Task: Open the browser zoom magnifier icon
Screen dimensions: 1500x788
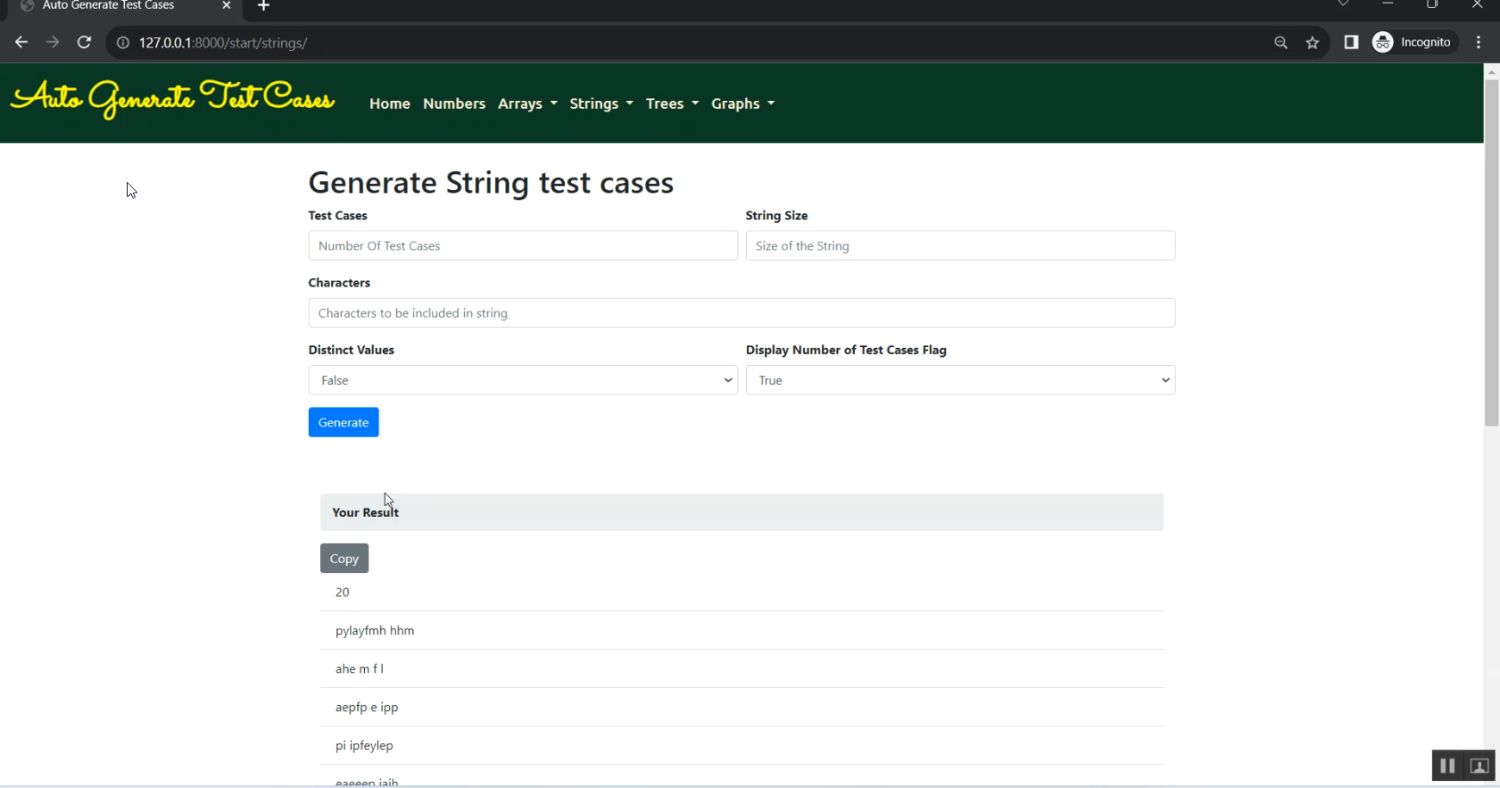Action: [1281, 42]
